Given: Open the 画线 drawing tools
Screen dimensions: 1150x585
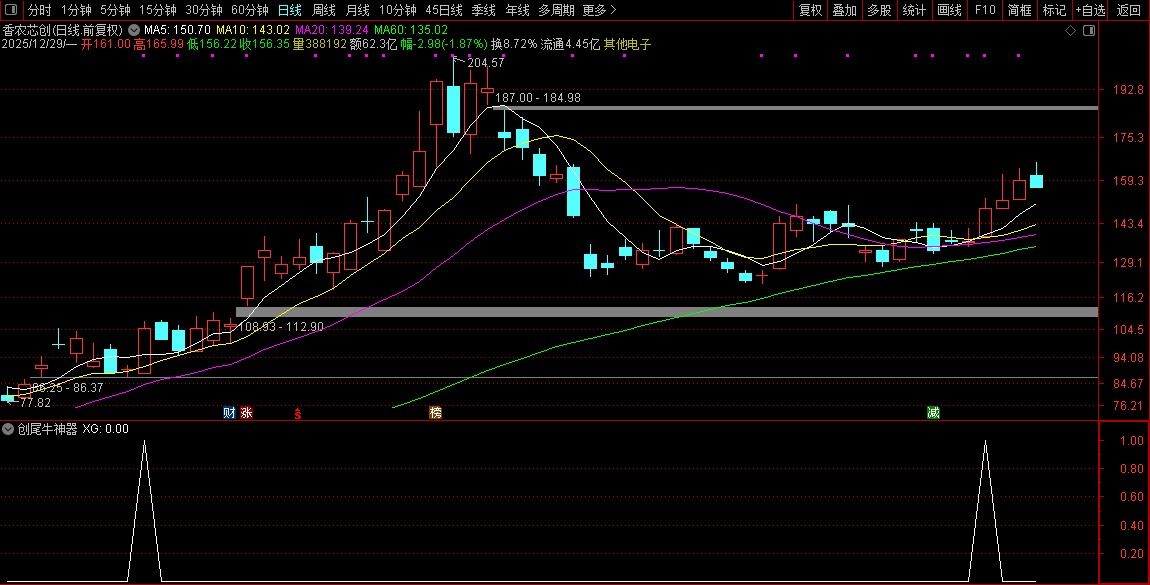Looking at the screenshot, I should pyautogui.click(x=949, y=10).
